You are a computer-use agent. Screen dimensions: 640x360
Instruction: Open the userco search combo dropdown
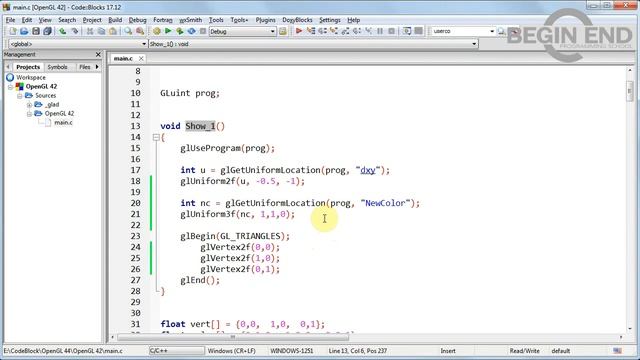click(x=492, y=31)
